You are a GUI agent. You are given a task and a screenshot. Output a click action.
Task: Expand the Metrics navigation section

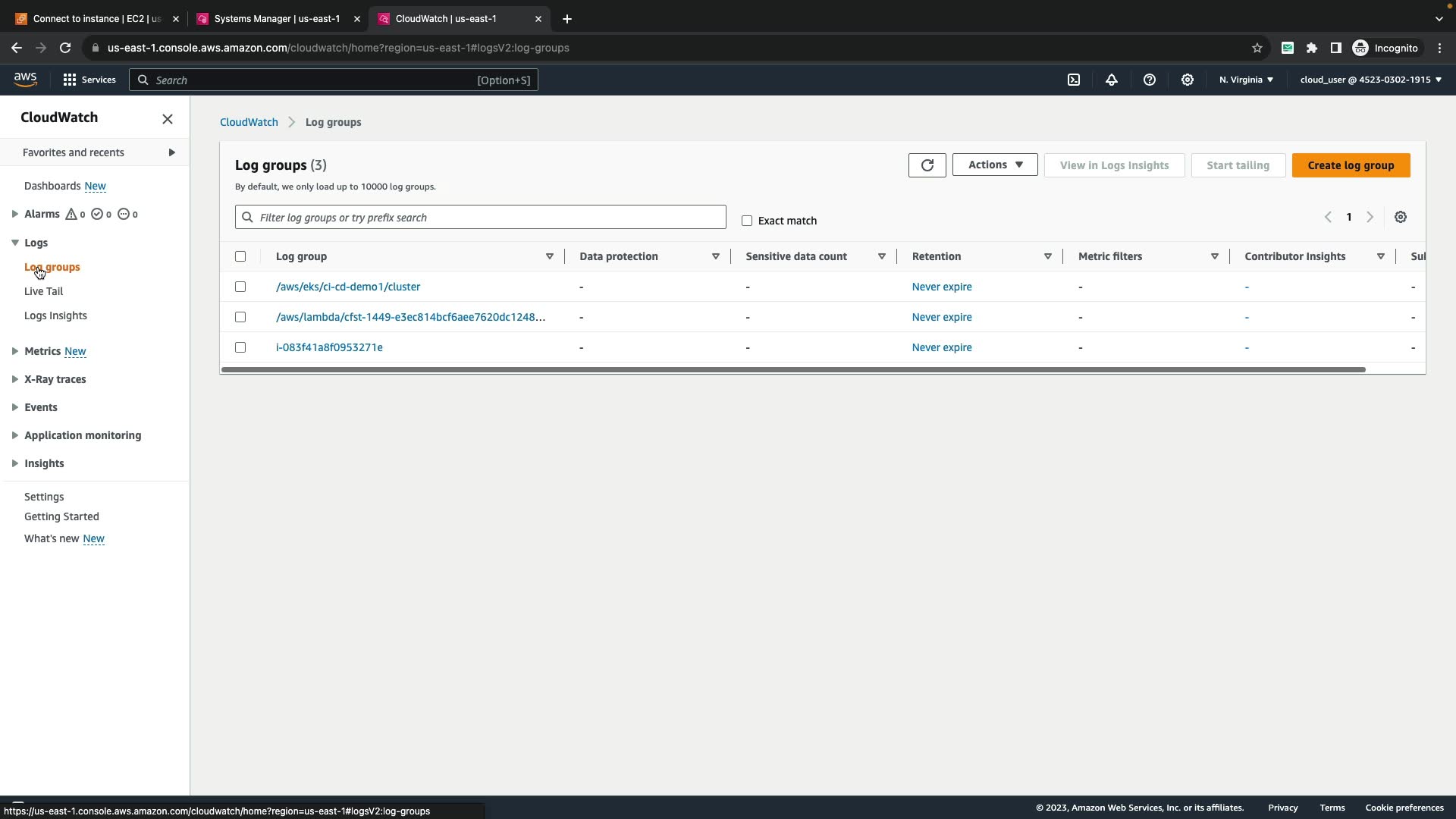(x=14, y=351)
